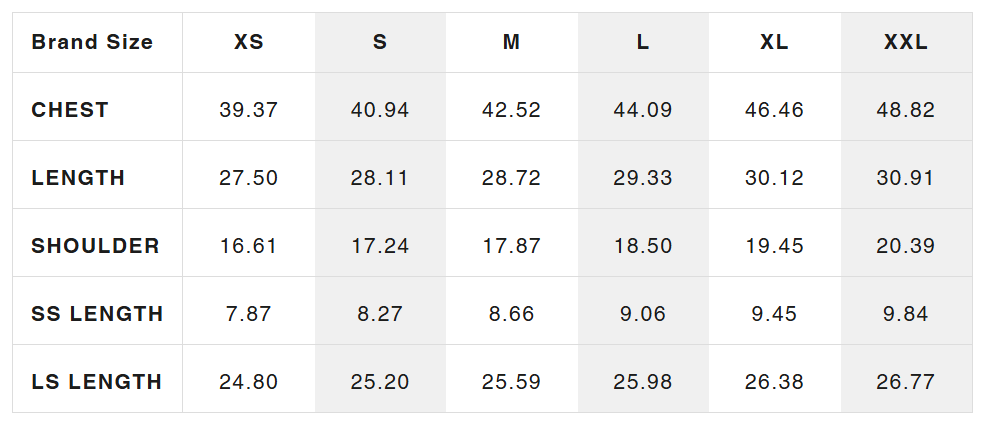The width and height of the screenshot is (984, 423).
Task: Click the SHOULDER row label
Action: click(95, 245)
